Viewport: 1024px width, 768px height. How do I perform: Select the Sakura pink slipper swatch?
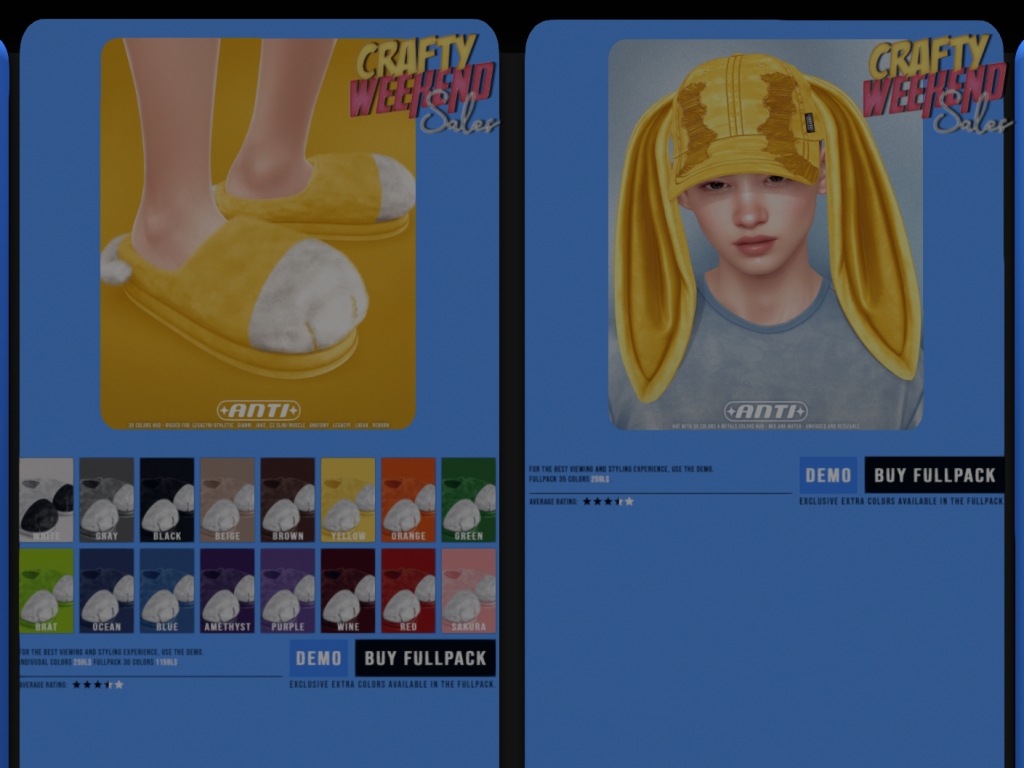468,590
